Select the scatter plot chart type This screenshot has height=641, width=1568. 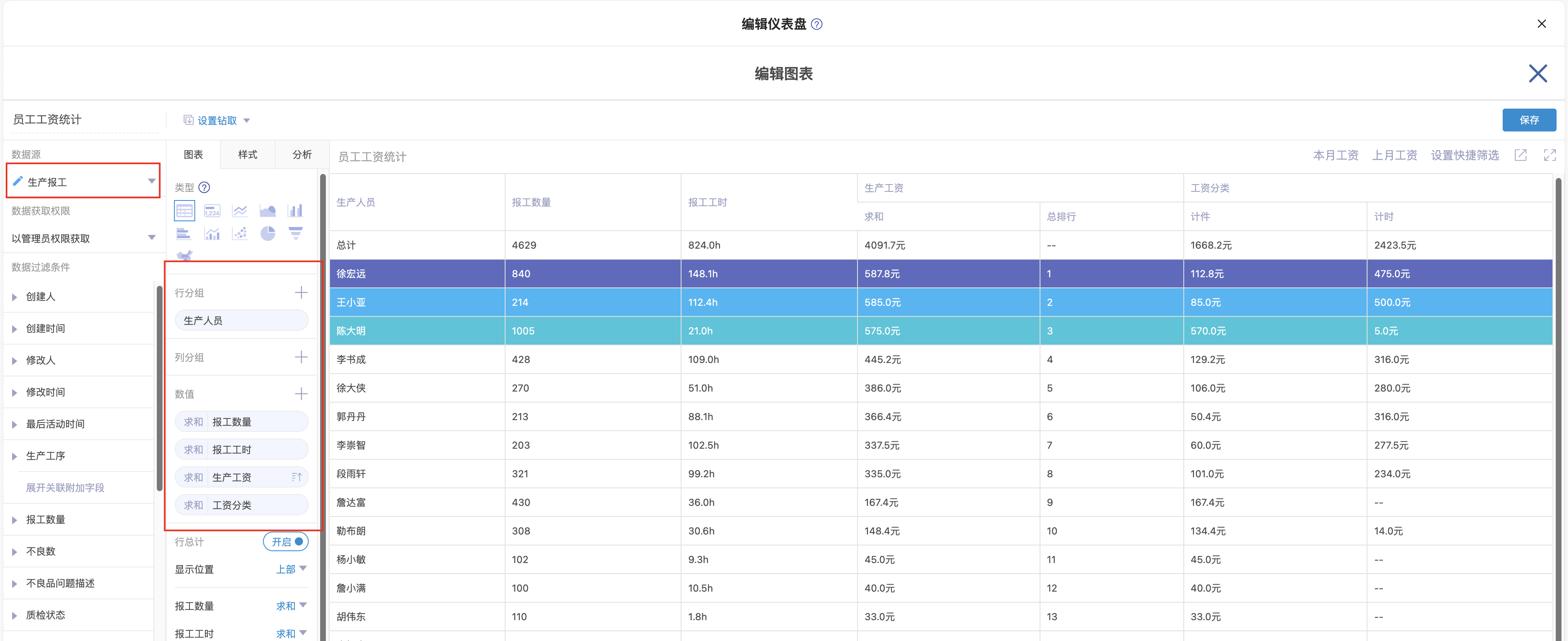(240, 234)
